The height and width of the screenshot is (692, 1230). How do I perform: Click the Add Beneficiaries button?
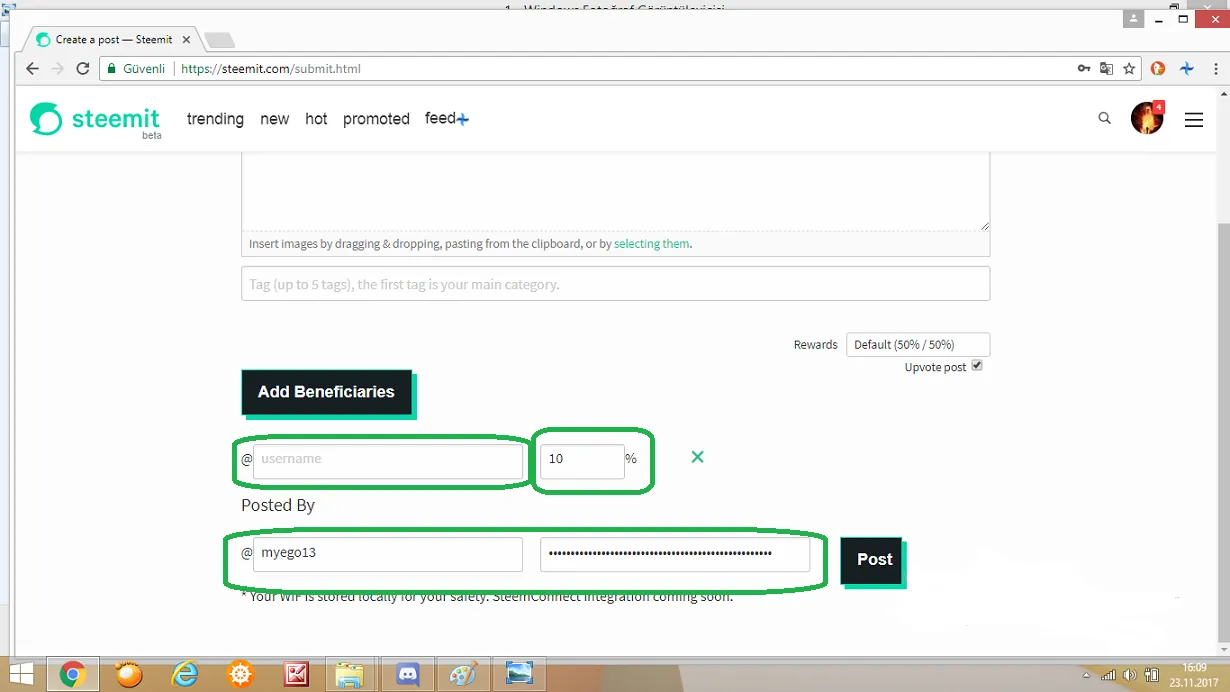pos(326,392)
